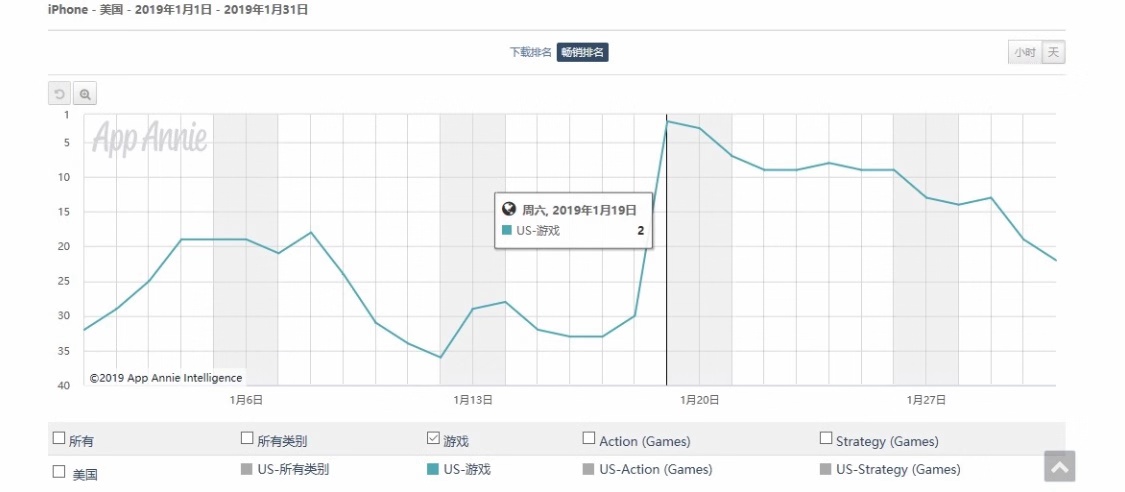Switch granularity to 小时
This screenshot has height=492, width=1125.
point(1025,52)
